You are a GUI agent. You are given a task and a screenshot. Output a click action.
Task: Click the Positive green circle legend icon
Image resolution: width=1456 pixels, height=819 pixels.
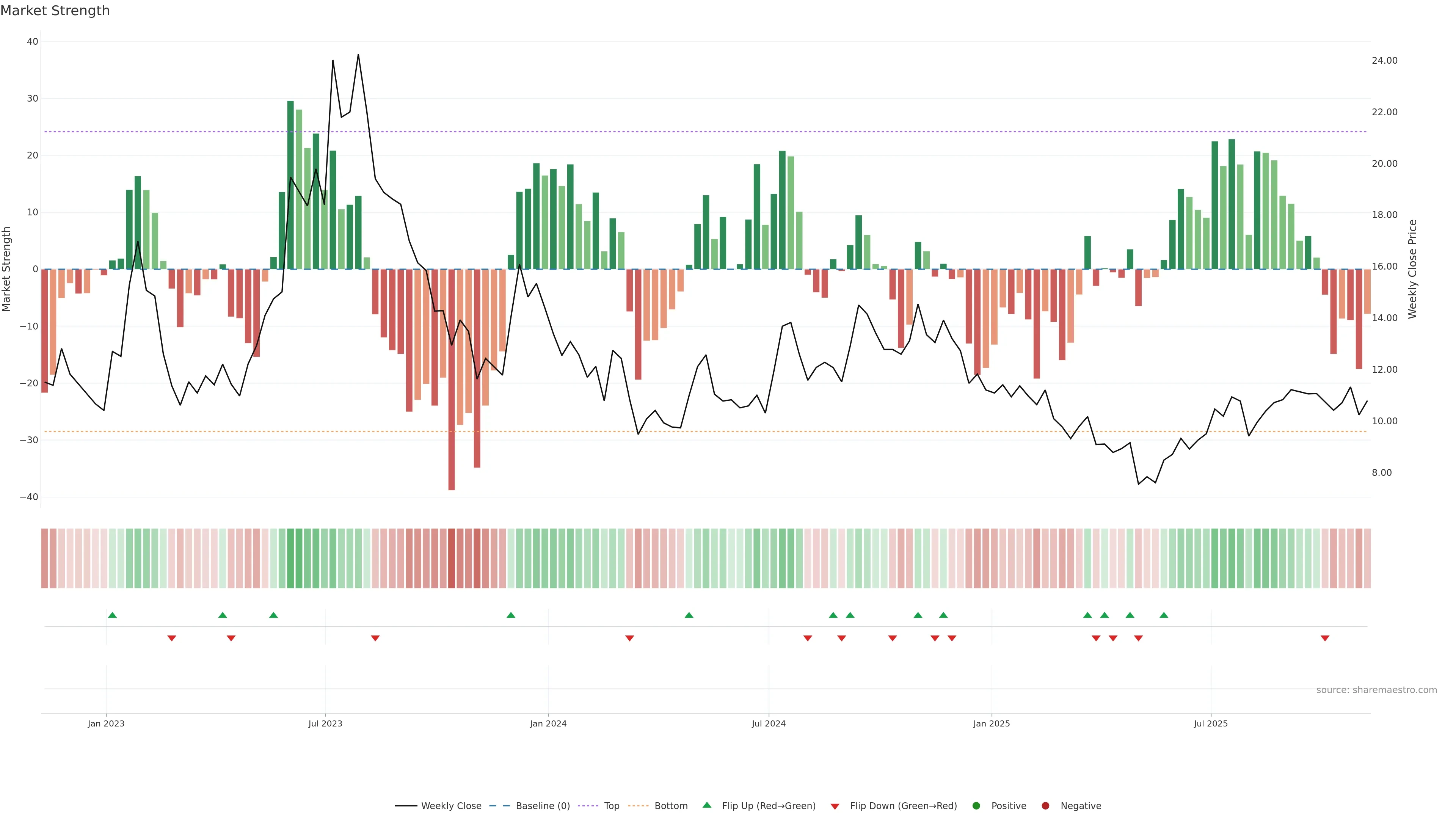point(976,806)
